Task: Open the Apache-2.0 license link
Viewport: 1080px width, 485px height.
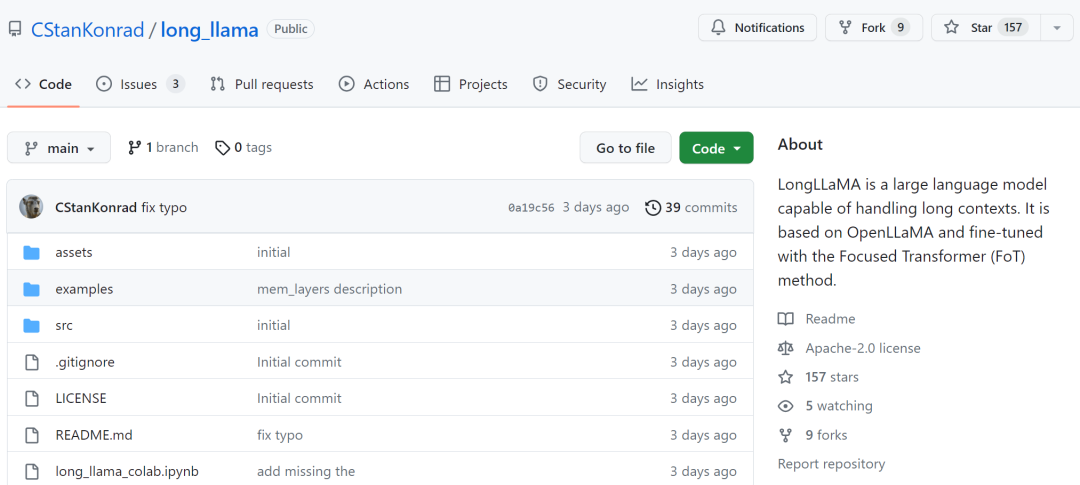Action: point(862,348)
